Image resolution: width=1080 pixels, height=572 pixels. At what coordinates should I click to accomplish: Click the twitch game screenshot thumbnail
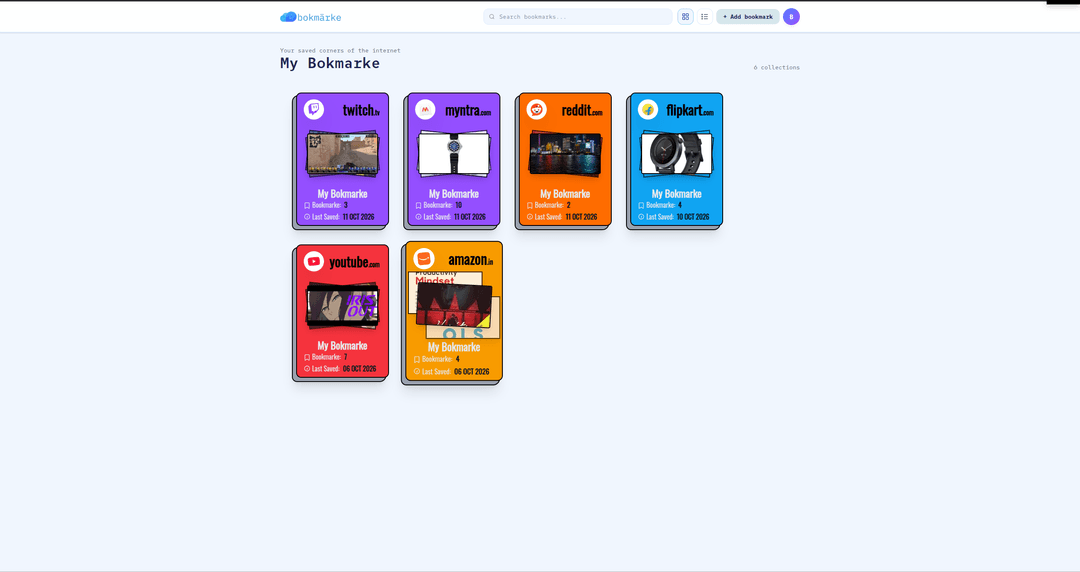tap(342, 154)
